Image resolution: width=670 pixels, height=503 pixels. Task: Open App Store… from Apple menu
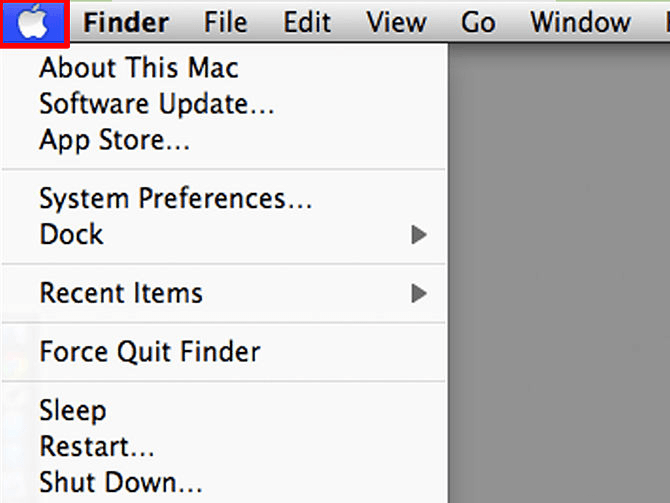[115, 140]
